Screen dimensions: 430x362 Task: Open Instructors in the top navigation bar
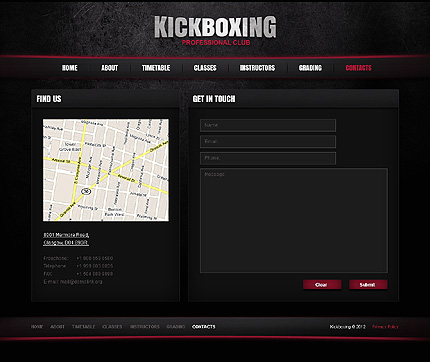click(257, 68)
